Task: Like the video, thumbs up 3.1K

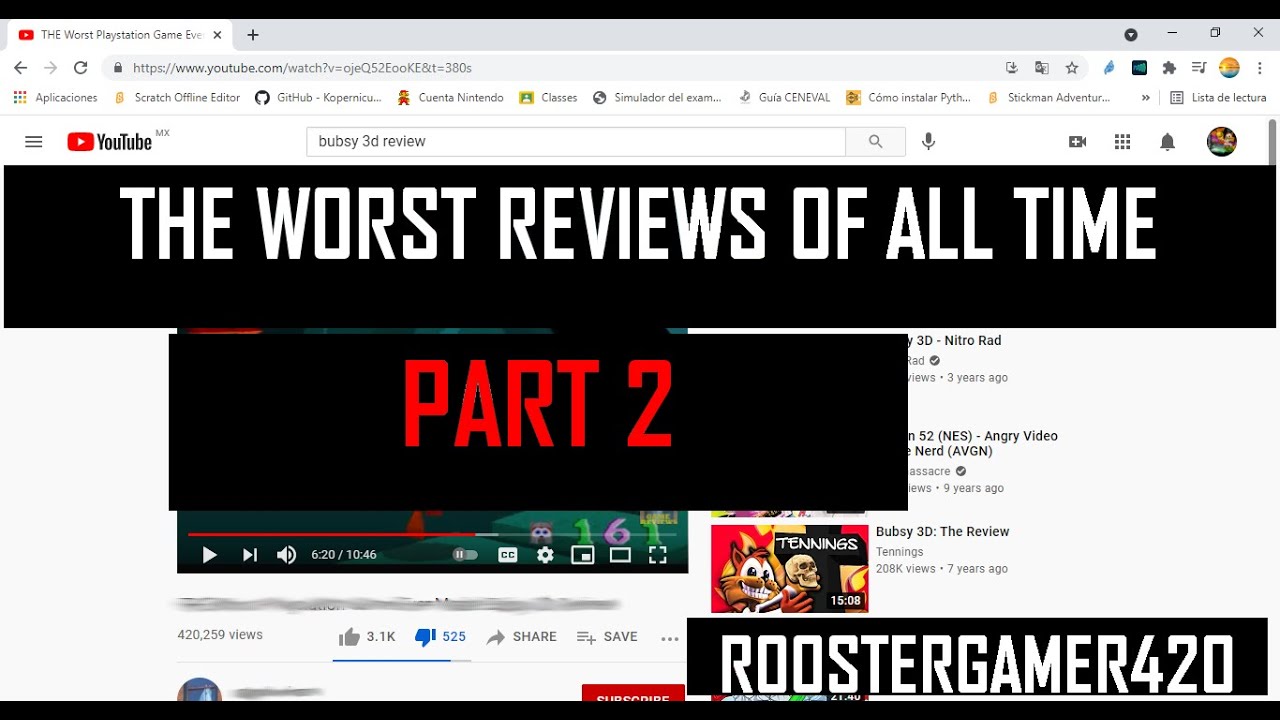Action: [367, 637]
